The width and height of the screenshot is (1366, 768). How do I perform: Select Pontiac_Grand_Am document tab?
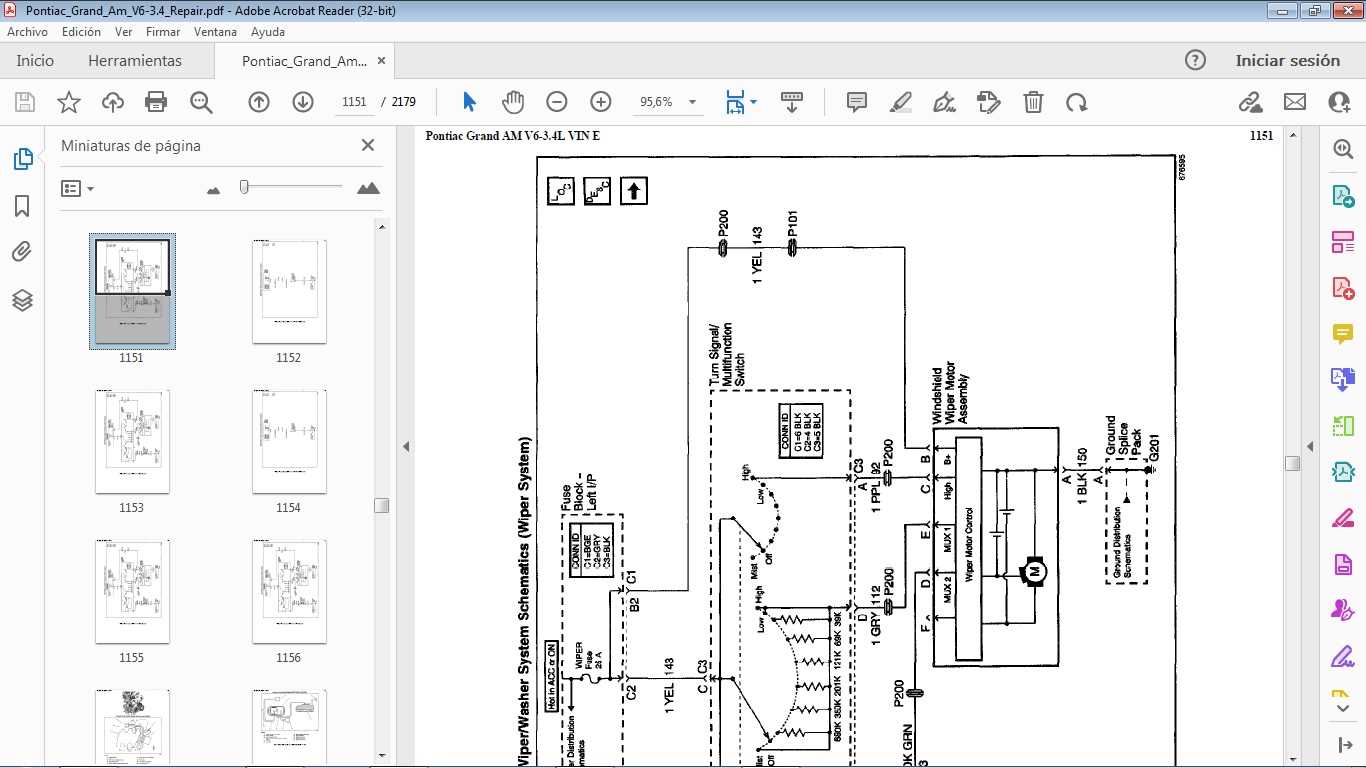point(304,60)
